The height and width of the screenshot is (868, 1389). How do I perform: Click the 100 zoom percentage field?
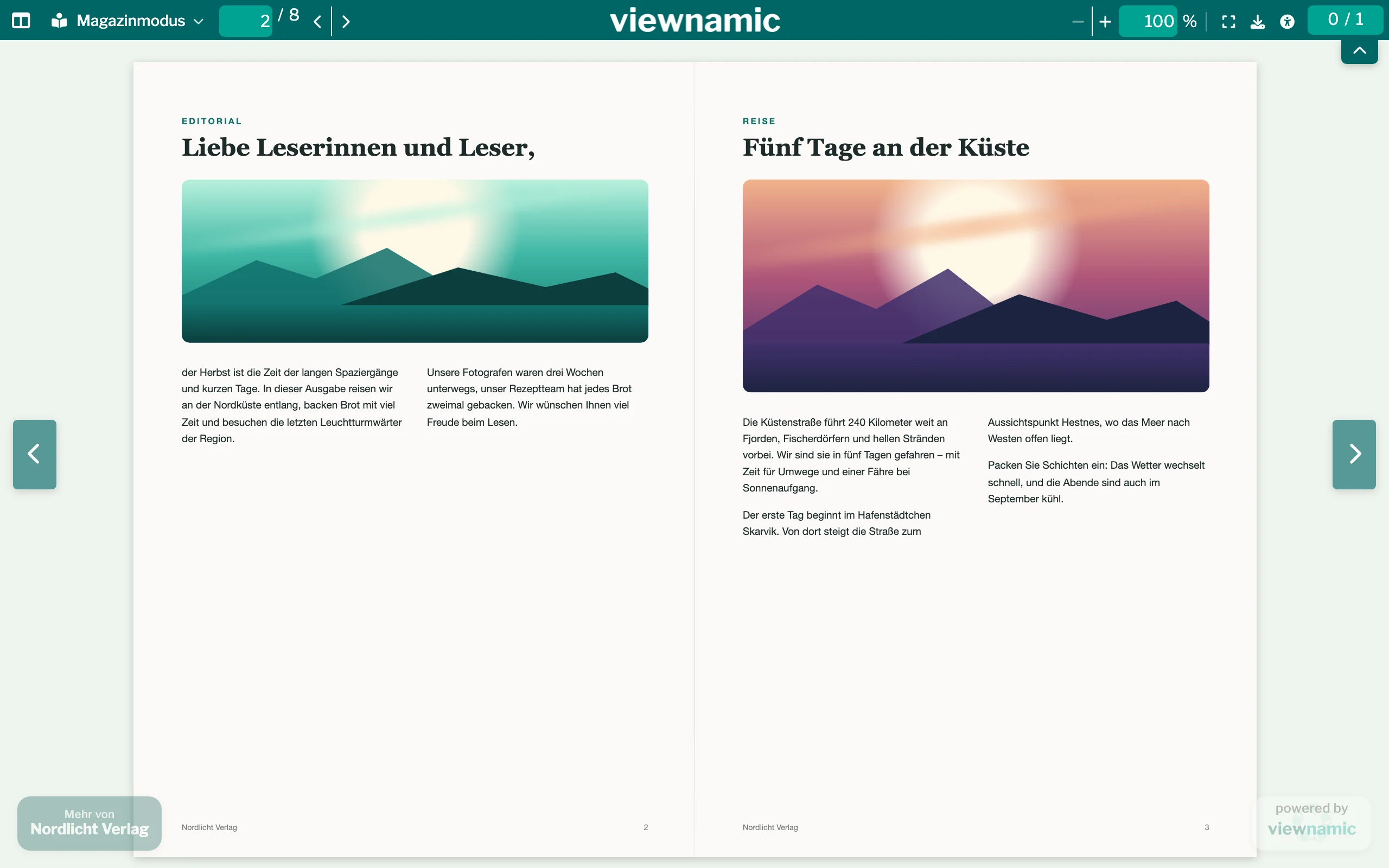click(1148, 21)
